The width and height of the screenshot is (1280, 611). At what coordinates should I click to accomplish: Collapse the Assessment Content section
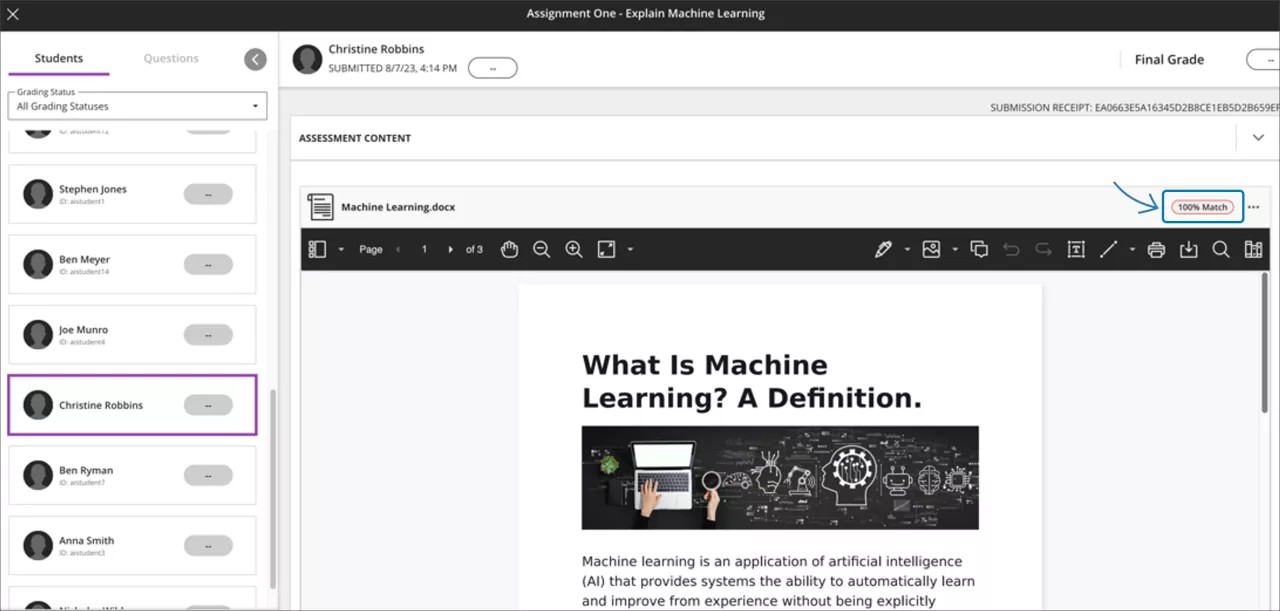point(1258,138)
